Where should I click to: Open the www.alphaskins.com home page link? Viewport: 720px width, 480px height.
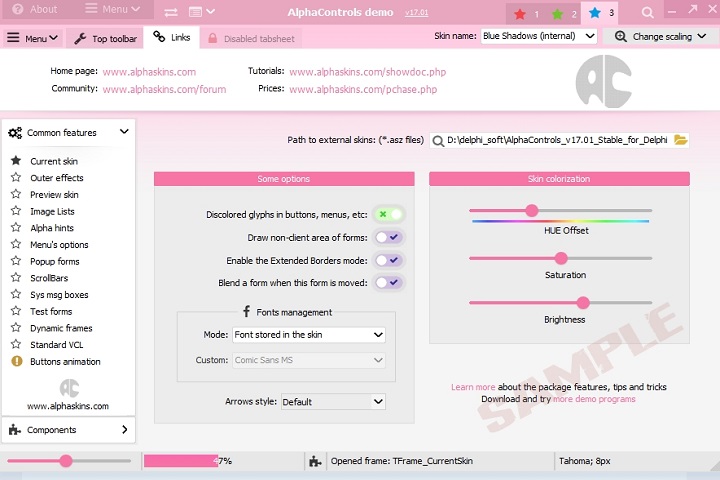pos(149,72)
